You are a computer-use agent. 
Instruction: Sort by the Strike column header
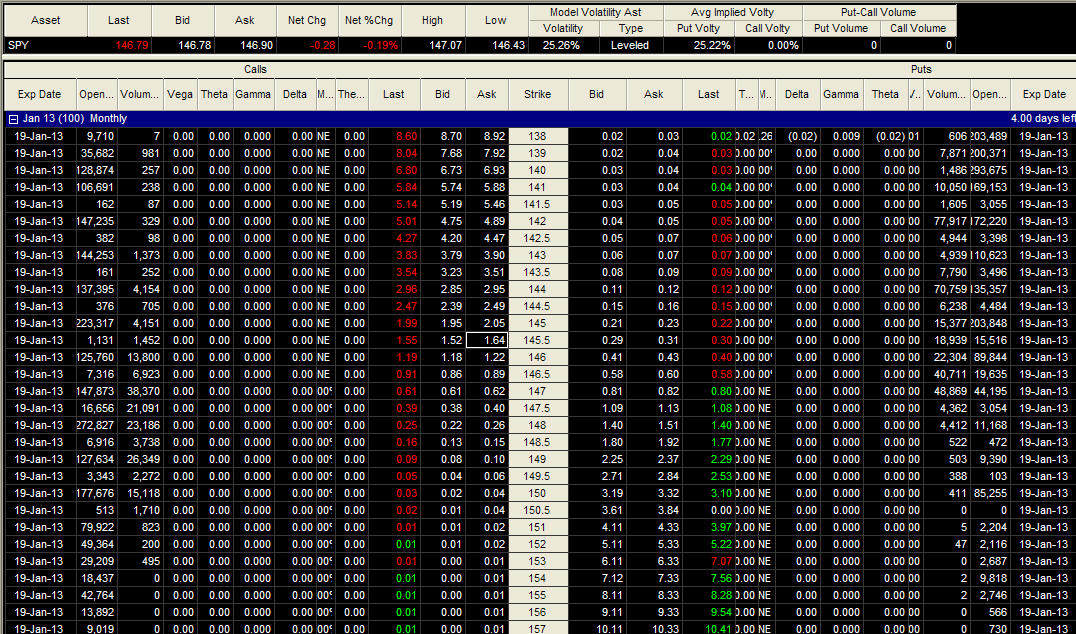538,94
